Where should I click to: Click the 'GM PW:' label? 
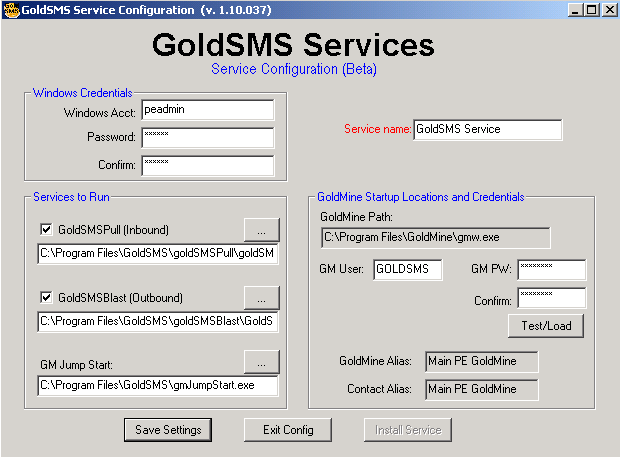491,269
